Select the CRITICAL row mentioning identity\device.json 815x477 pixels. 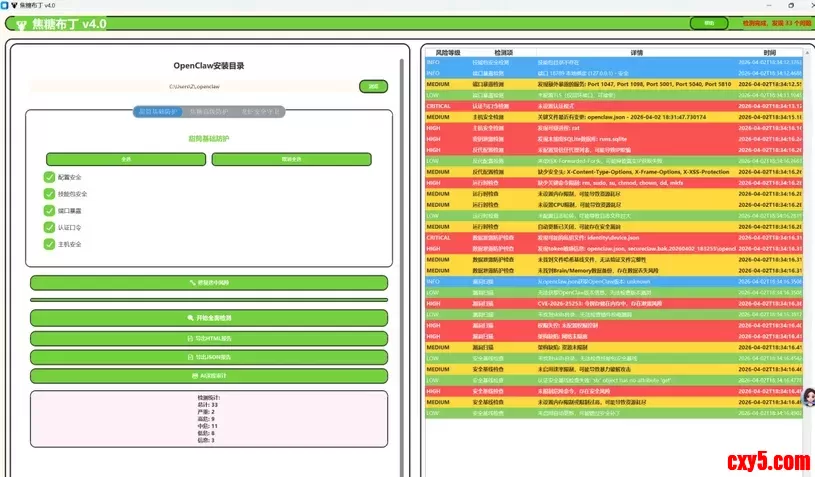click(614, 237)
